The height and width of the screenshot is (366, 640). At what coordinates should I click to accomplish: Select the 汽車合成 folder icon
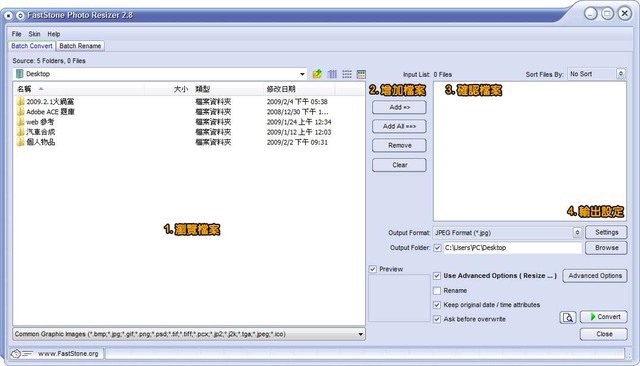[x=20, y=132]
